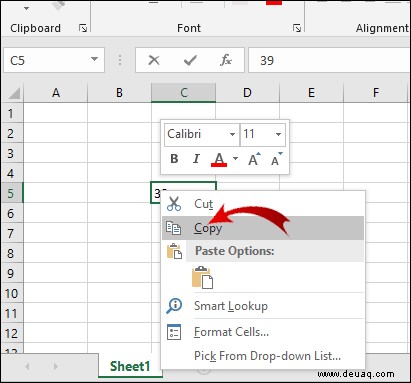
Task: Choose Cut from the context menu
Action: point(263,204)
